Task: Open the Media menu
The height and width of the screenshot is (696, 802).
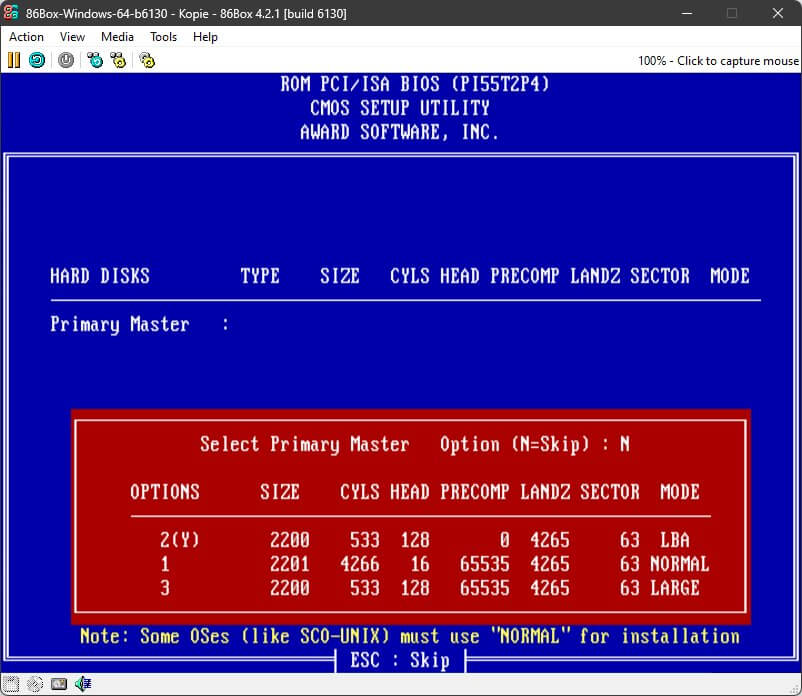Action: click(x=117, y=37)
